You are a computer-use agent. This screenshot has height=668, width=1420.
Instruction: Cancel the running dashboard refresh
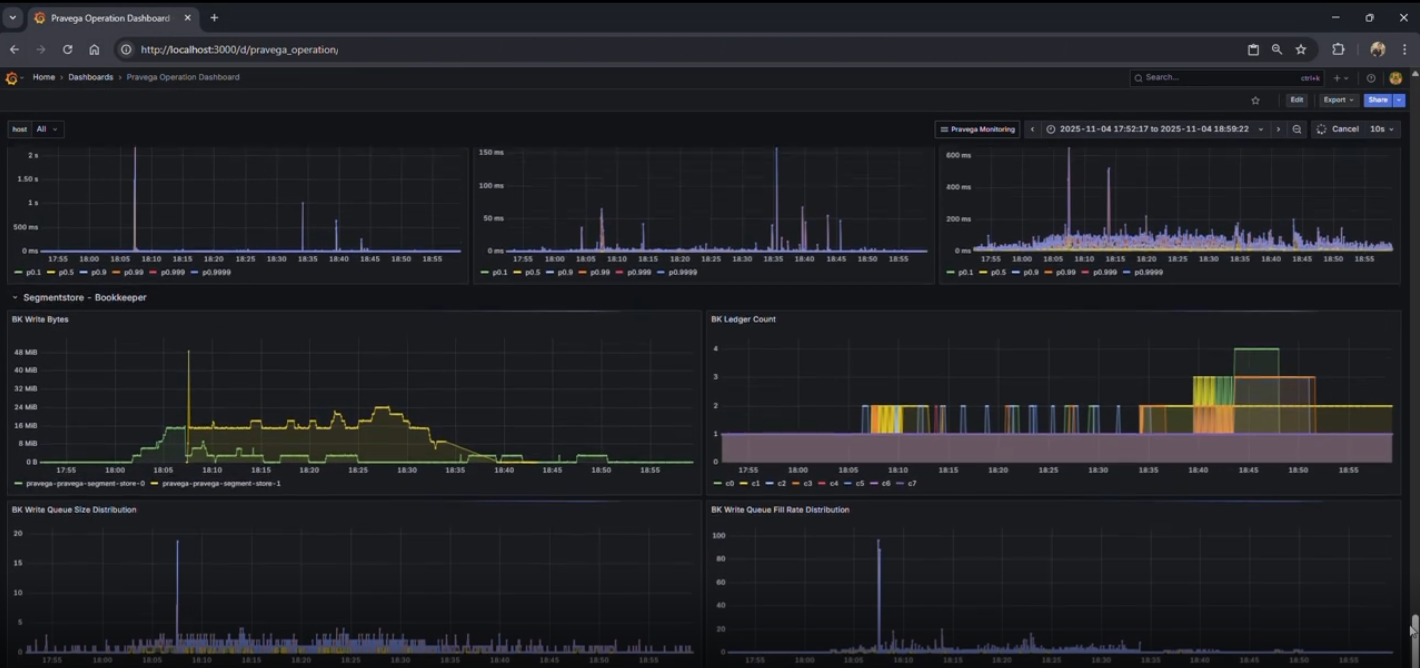coord(1344,129)
